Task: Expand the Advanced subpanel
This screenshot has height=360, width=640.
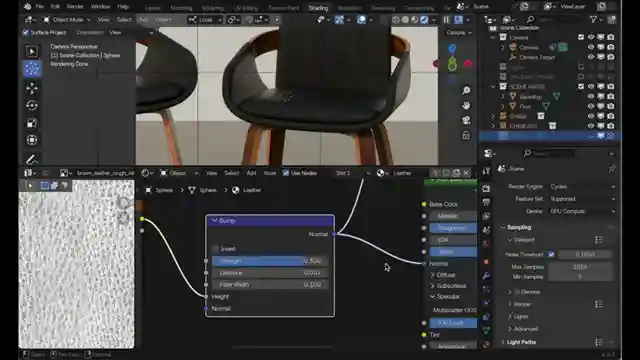Action: coord(510,329)
